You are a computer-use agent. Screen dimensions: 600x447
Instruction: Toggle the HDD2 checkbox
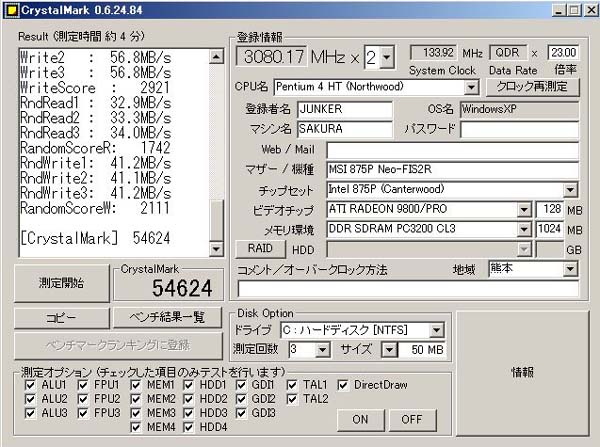click(188, 399)
